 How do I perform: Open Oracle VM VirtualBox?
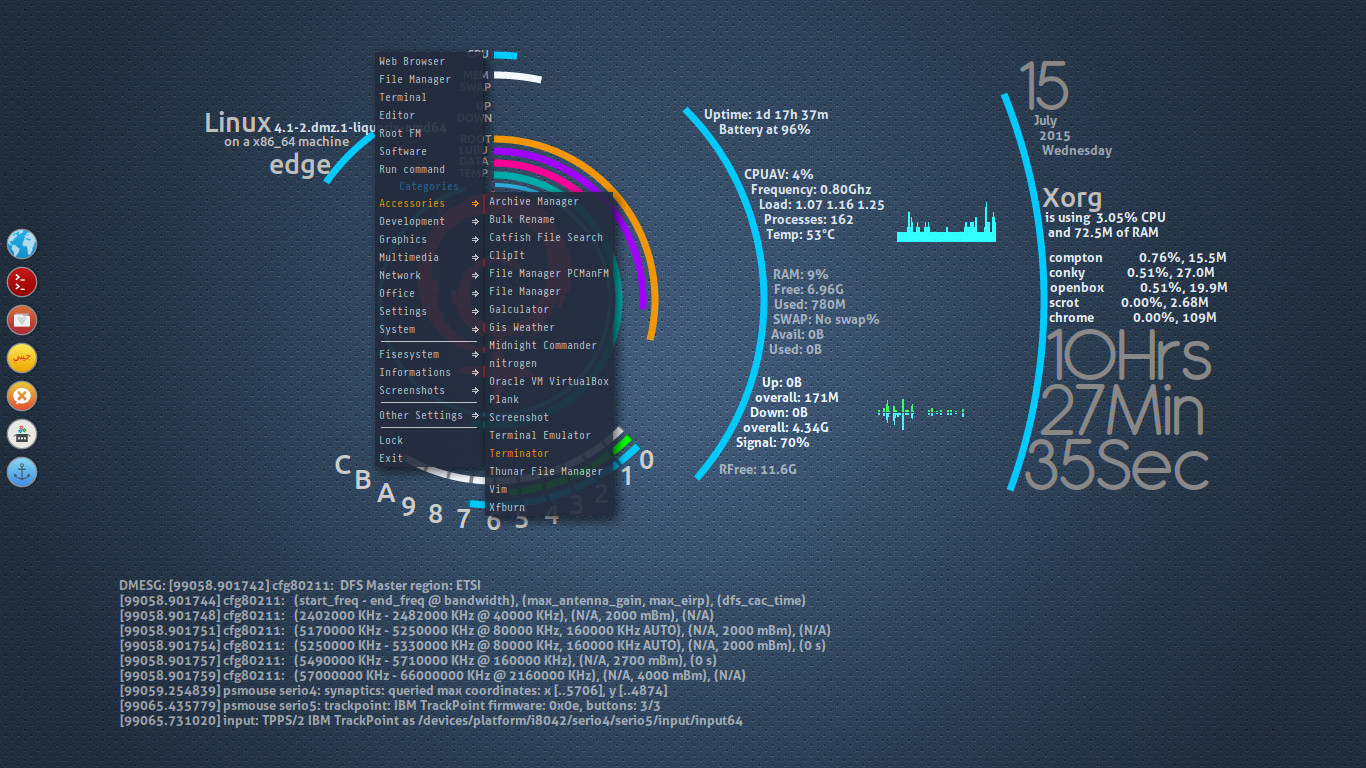coord(549,381)
